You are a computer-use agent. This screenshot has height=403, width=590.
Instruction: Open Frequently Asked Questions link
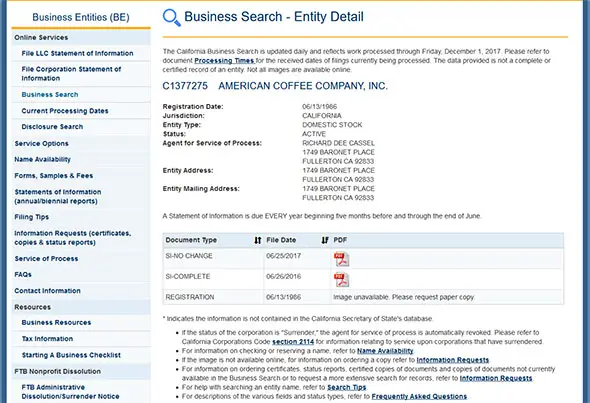[419, 396]
